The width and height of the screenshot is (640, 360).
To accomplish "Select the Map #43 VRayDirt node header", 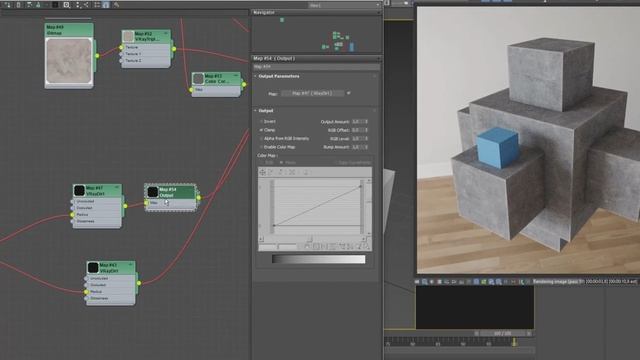I will (111, 268).
